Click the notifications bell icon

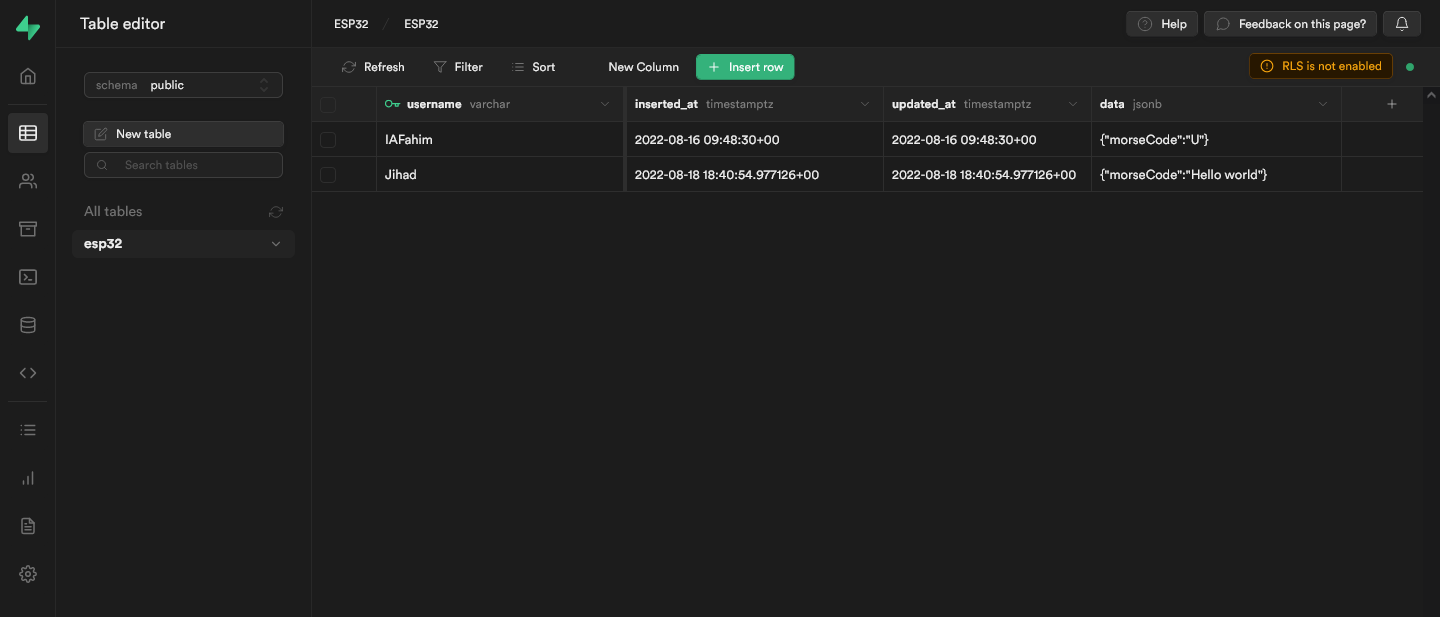pos(1401,24)
